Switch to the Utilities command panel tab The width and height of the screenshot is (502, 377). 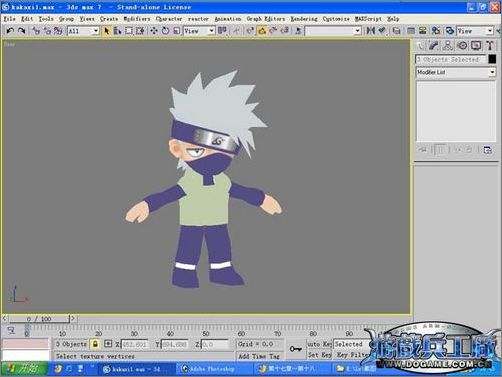point(490,46)
